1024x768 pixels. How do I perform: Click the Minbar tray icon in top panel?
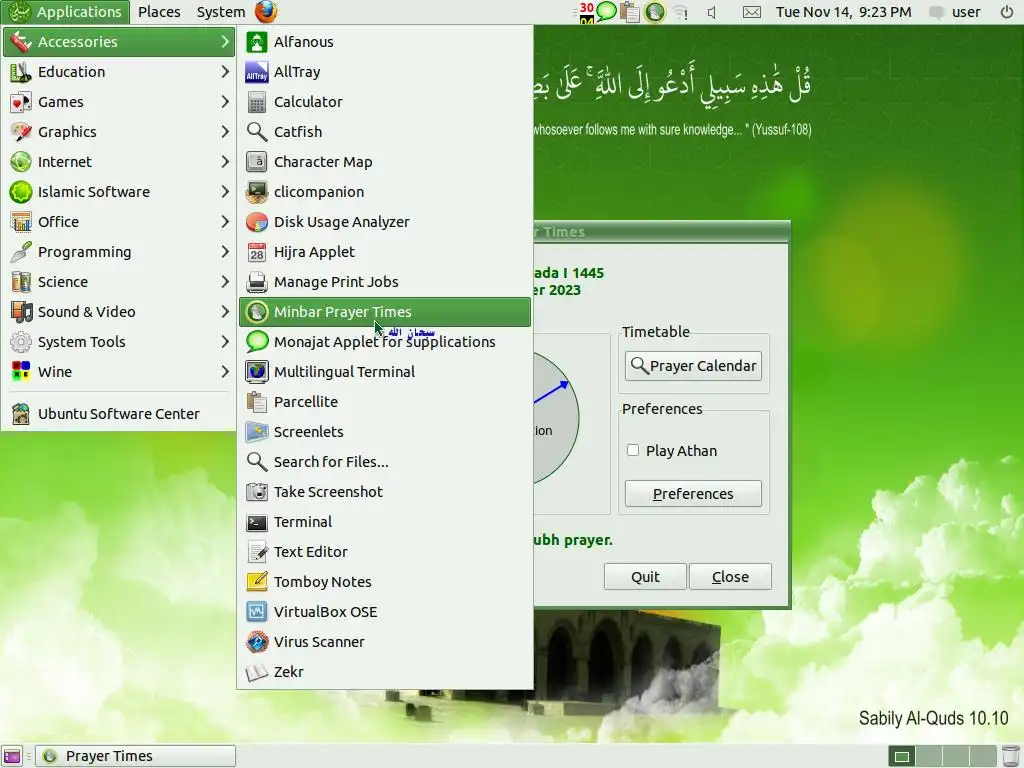click(654, 12)
